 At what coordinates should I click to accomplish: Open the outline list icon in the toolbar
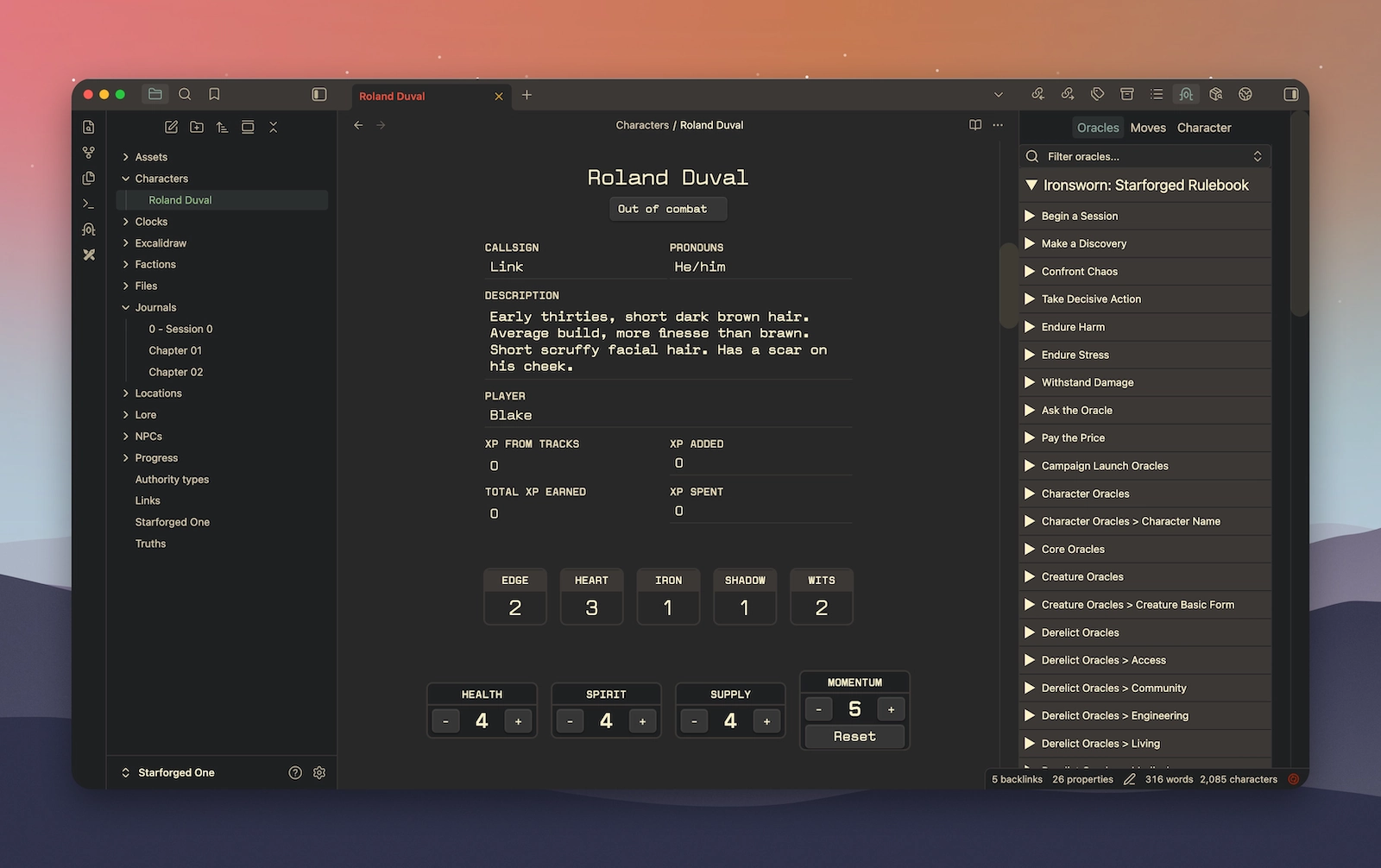(x=1157, y=94)
